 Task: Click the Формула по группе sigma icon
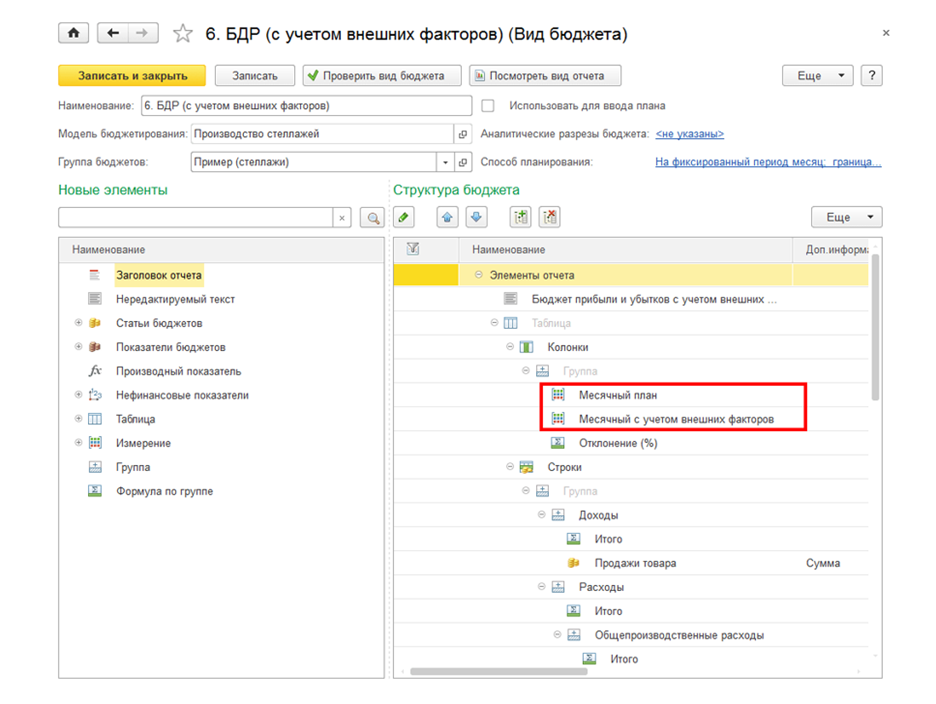tap(94, 491)
